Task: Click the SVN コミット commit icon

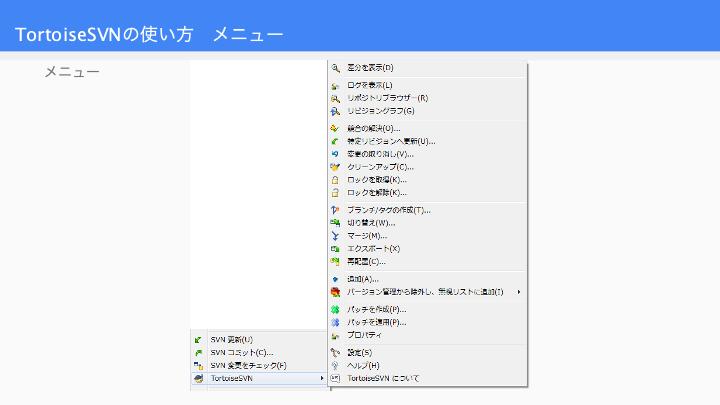Action: (198, 353)
